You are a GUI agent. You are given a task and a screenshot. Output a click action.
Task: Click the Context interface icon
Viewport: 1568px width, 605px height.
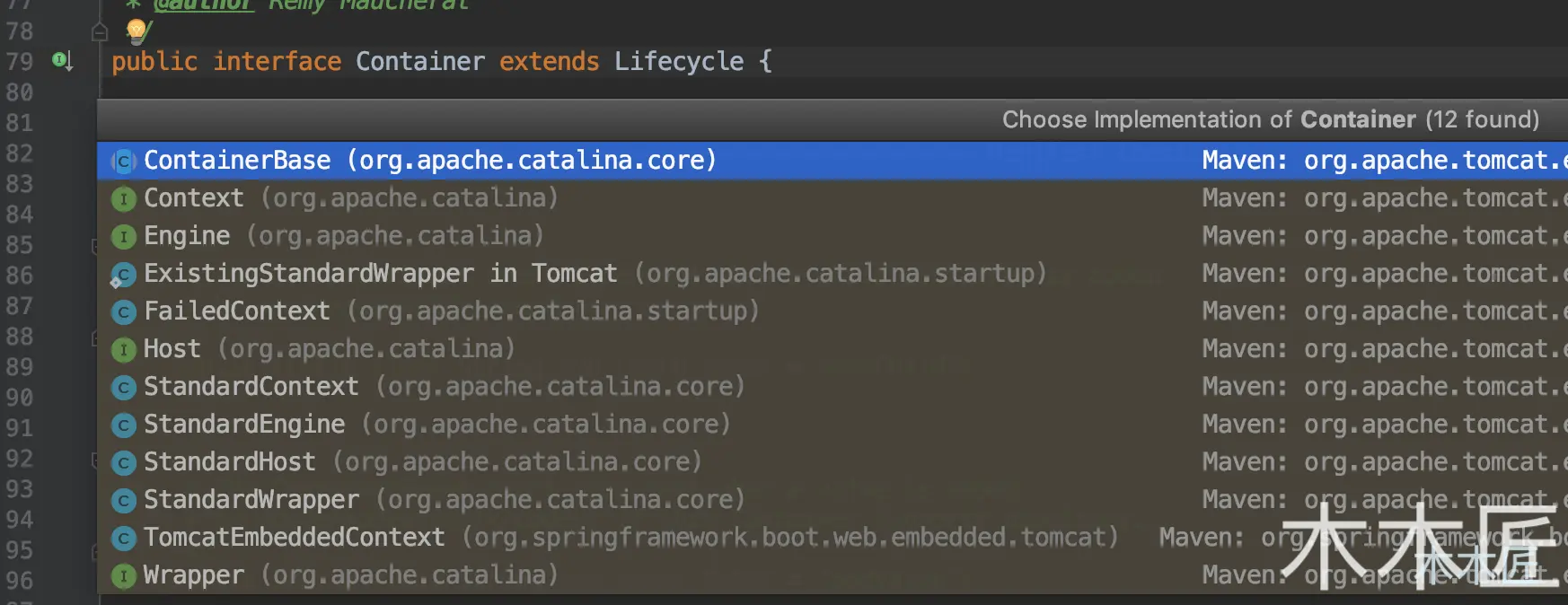point(123,198)
